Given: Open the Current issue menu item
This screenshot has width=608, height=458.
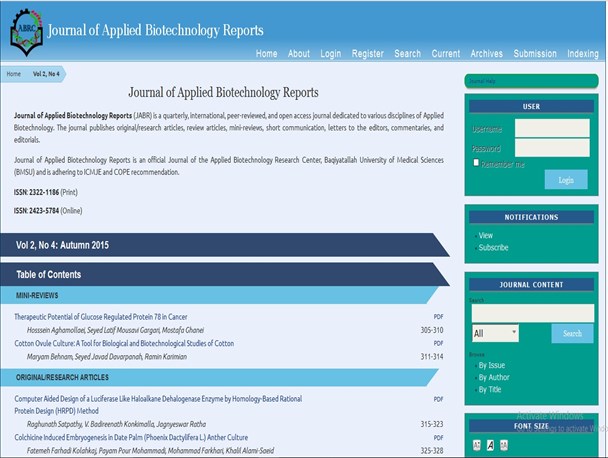Looking at the screenshot, I should tap(446, 54).
